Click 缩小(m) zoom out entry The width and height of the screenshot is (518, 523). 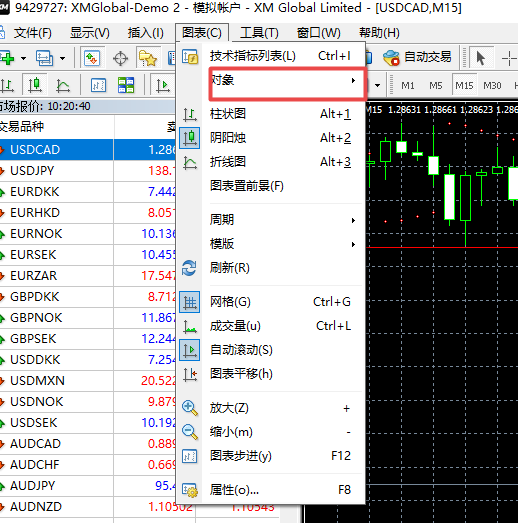pos(271,432)
